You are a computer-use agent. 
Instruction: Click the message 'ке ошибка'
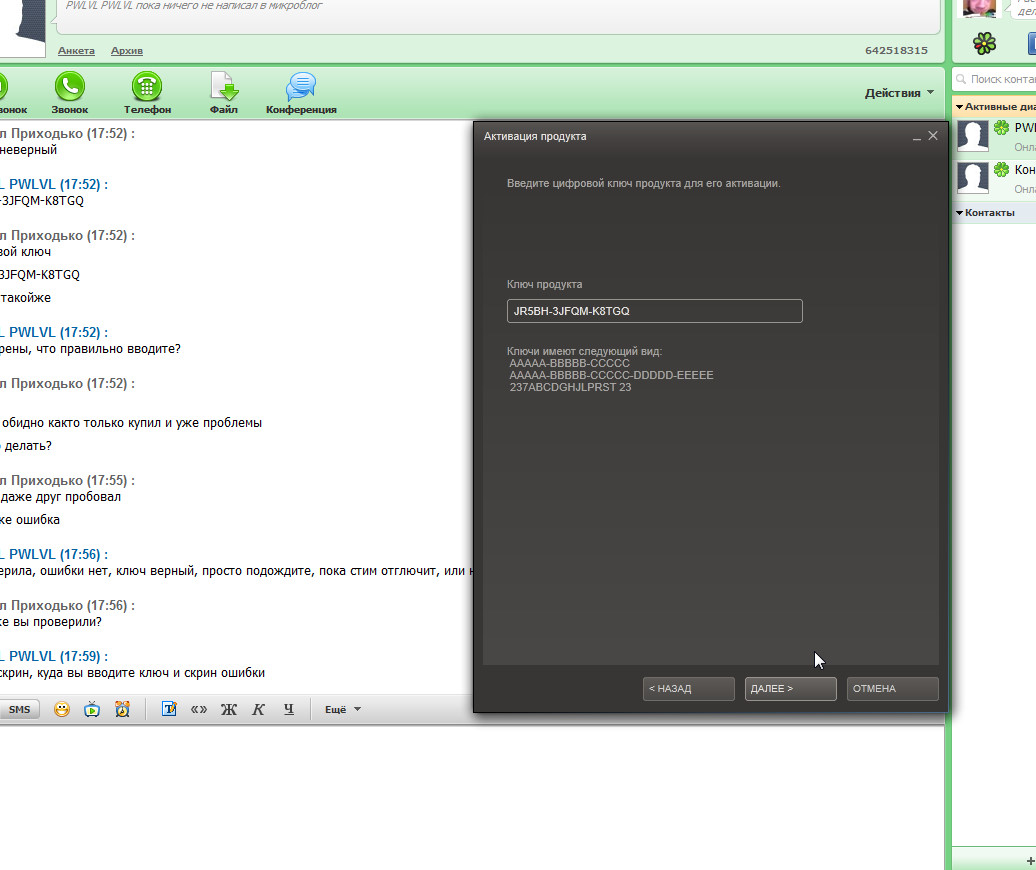tap(30, 521)
